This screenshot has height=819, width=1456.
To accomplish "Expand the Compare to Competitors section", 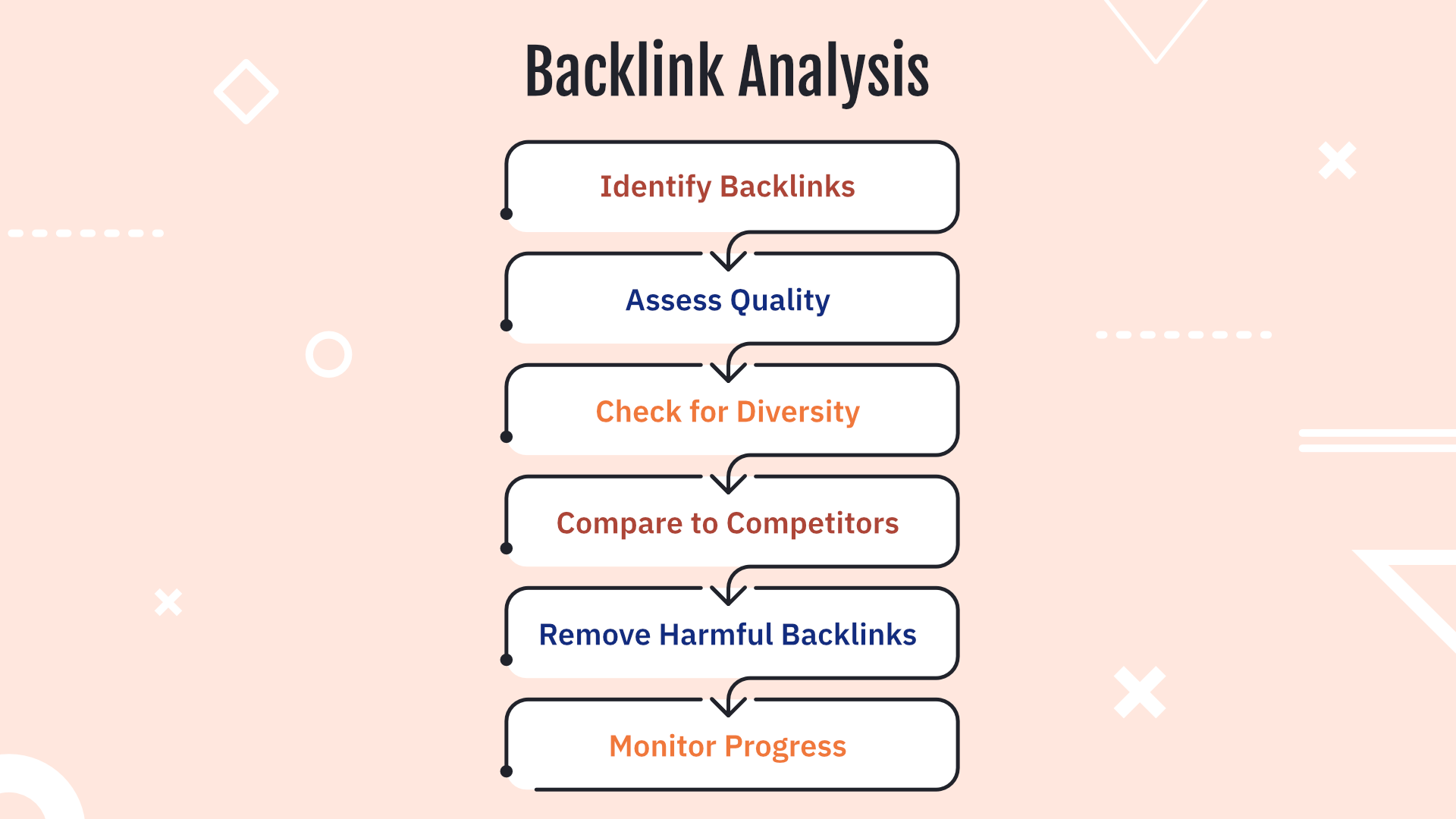I will [727, 522].
